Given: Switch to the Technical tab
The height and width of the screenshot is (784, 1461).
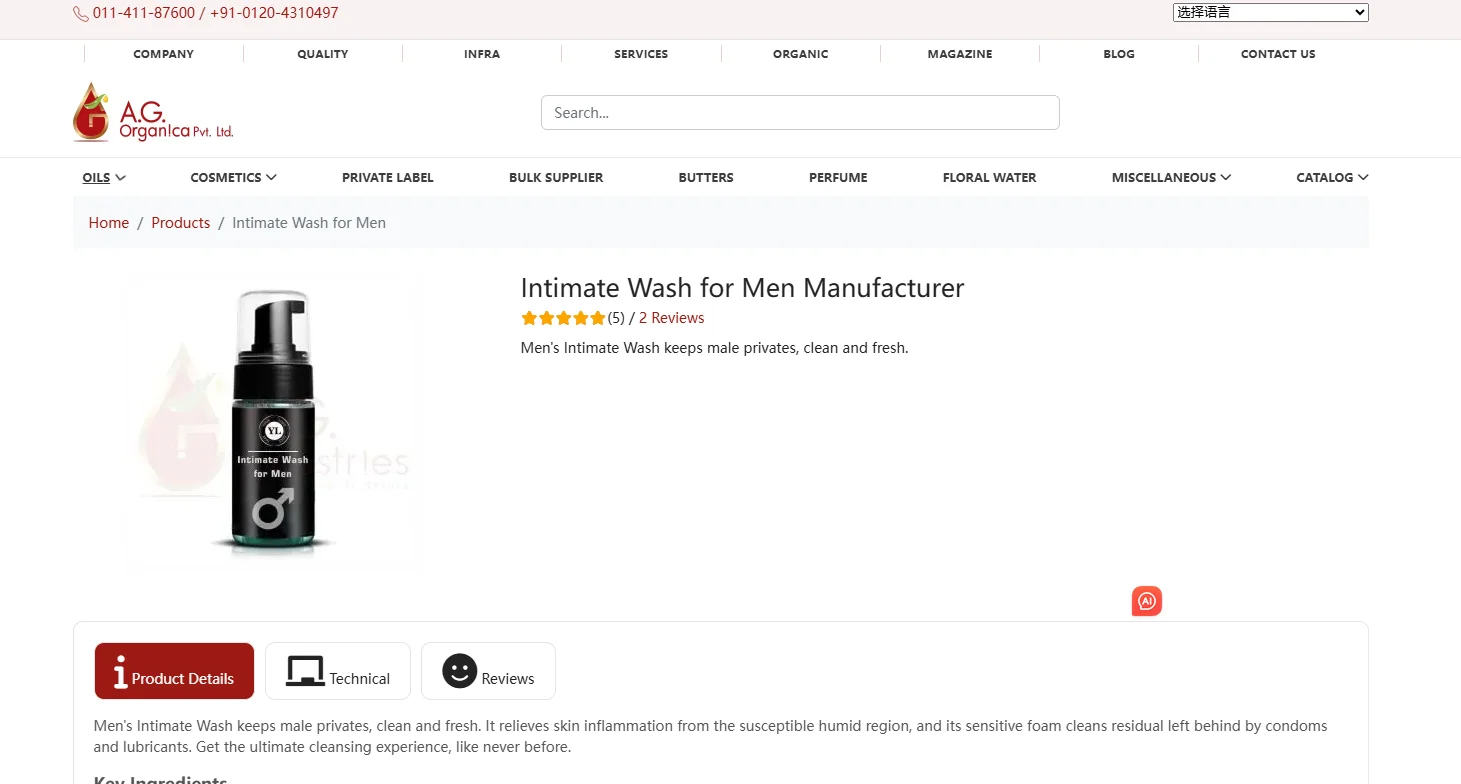Looking at the screenshot, I should pyautogui.click(x=337, y=671).
